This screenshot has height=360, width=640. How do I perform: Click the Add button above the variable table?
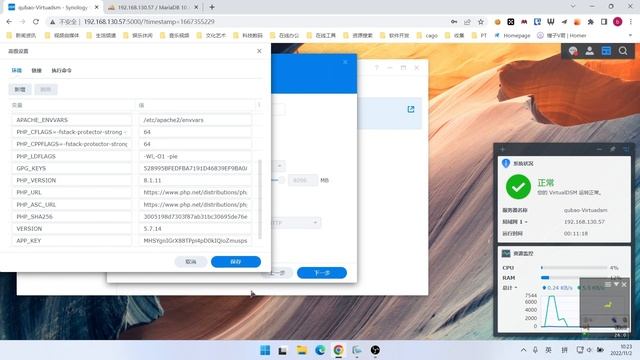pos(20,89)
